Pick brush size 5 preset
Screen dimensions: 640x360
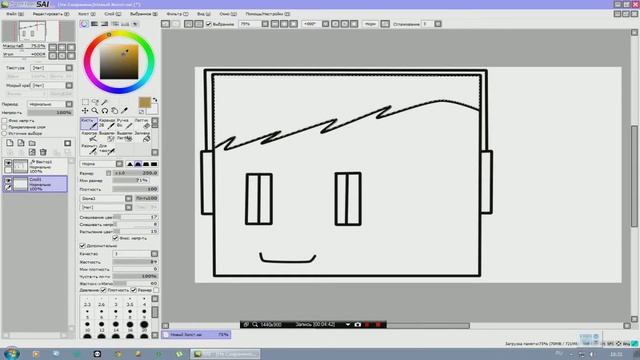tap(87, 314)
